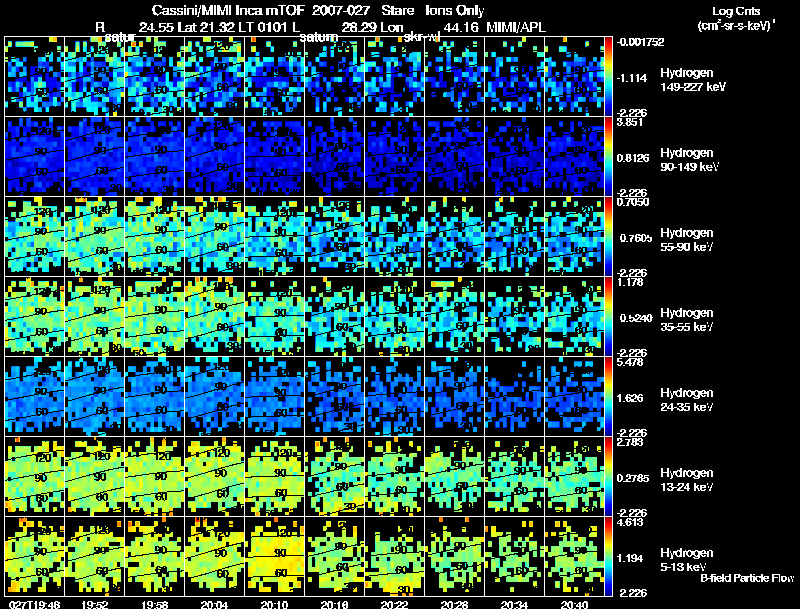Click the 'LT 0101' header value
The height and width of the screenshot is (609, 800).
click(x=264, y=27)
